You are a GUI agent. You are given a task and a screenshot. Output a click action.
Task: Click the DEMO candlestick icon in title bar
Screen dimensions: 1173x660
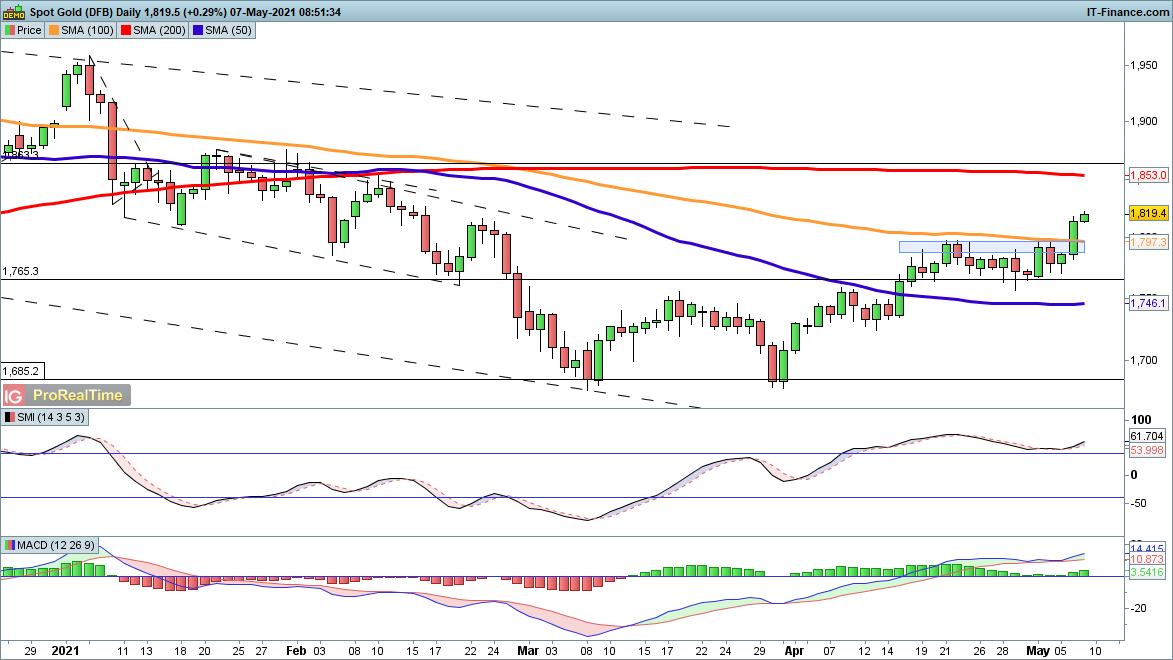[x=14, y=12]
